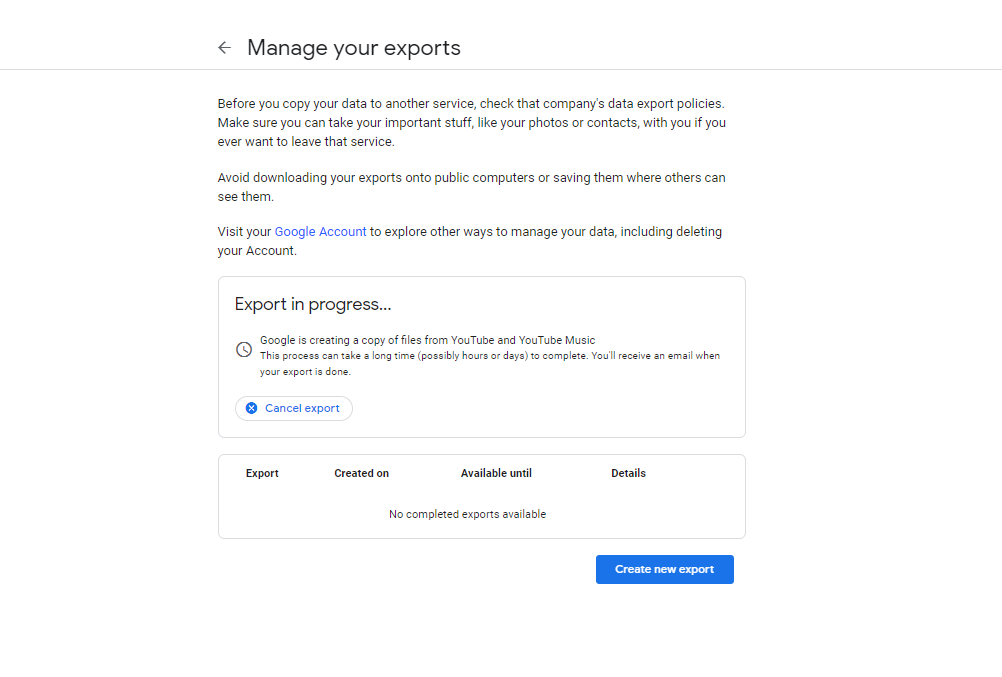Click the clock icon beside export status

point(244,349)
